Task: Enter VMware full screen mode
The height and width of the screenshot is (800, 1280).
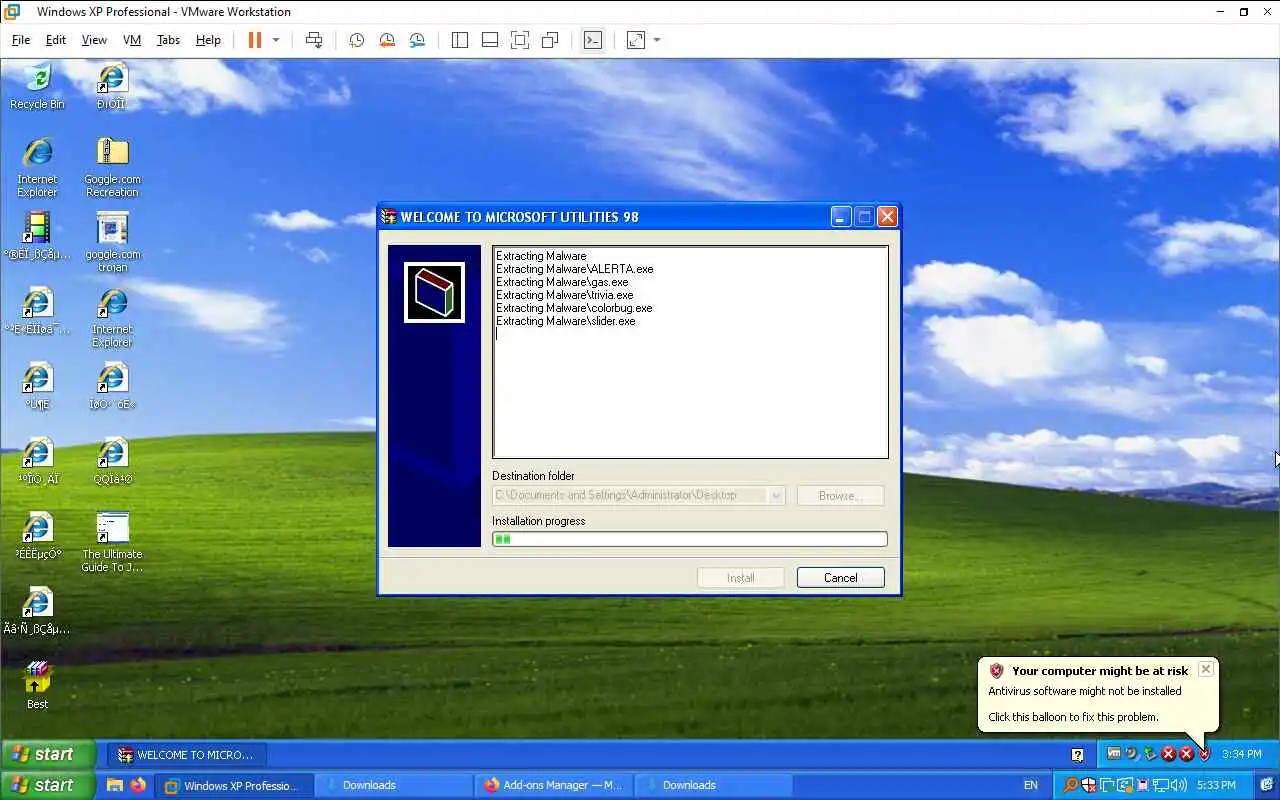Action: 520,40
